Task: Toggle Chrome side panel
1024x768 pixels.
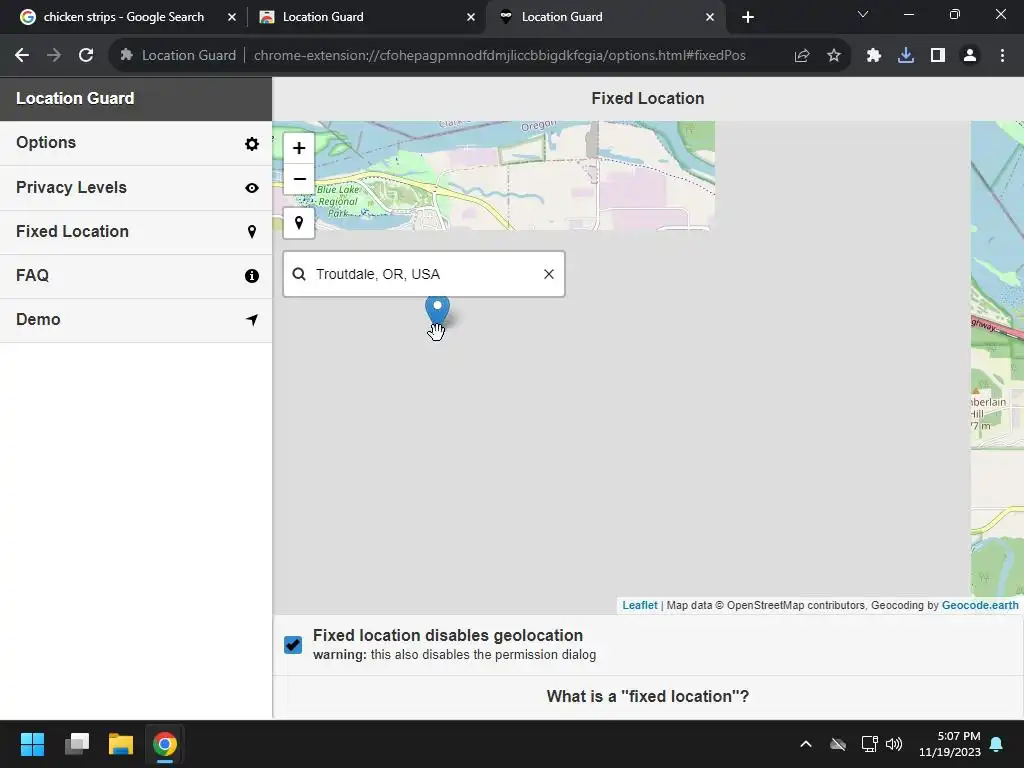Action: pyautogui.click(x=938, y=56)
